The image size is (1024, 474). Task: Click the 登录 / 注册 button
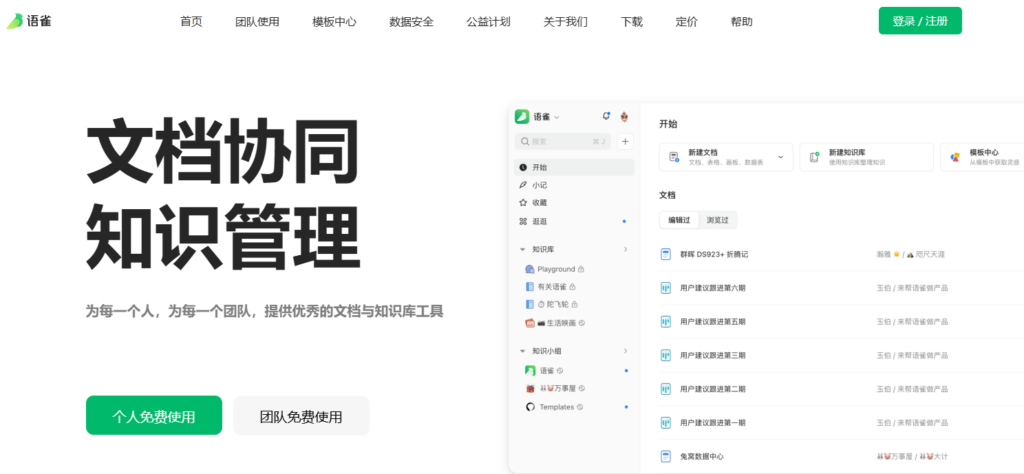(920, 21)
